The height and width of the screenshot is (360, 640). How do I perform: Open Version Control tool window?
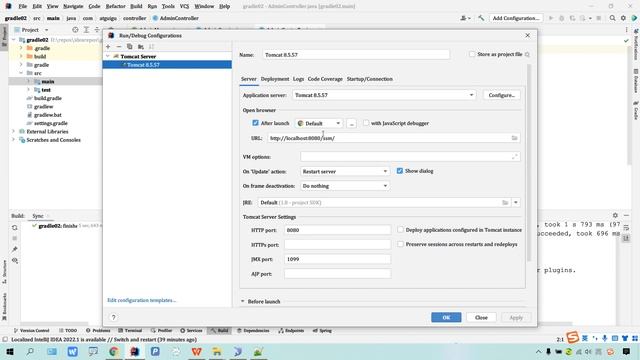31,330
